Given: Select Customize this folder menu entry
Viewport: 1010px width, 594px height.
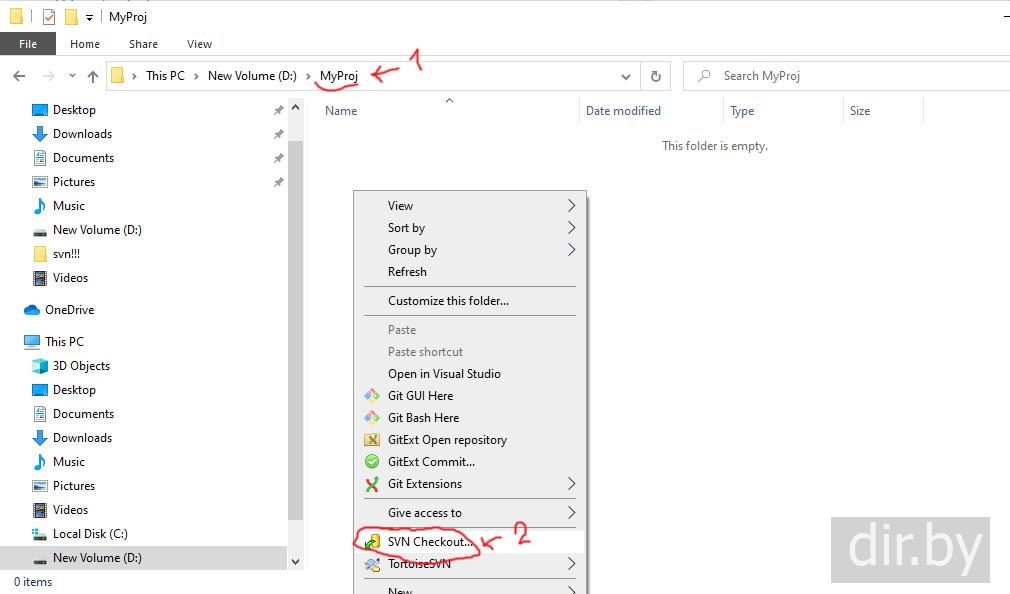Looking at the screenshot, I should 448,301.
